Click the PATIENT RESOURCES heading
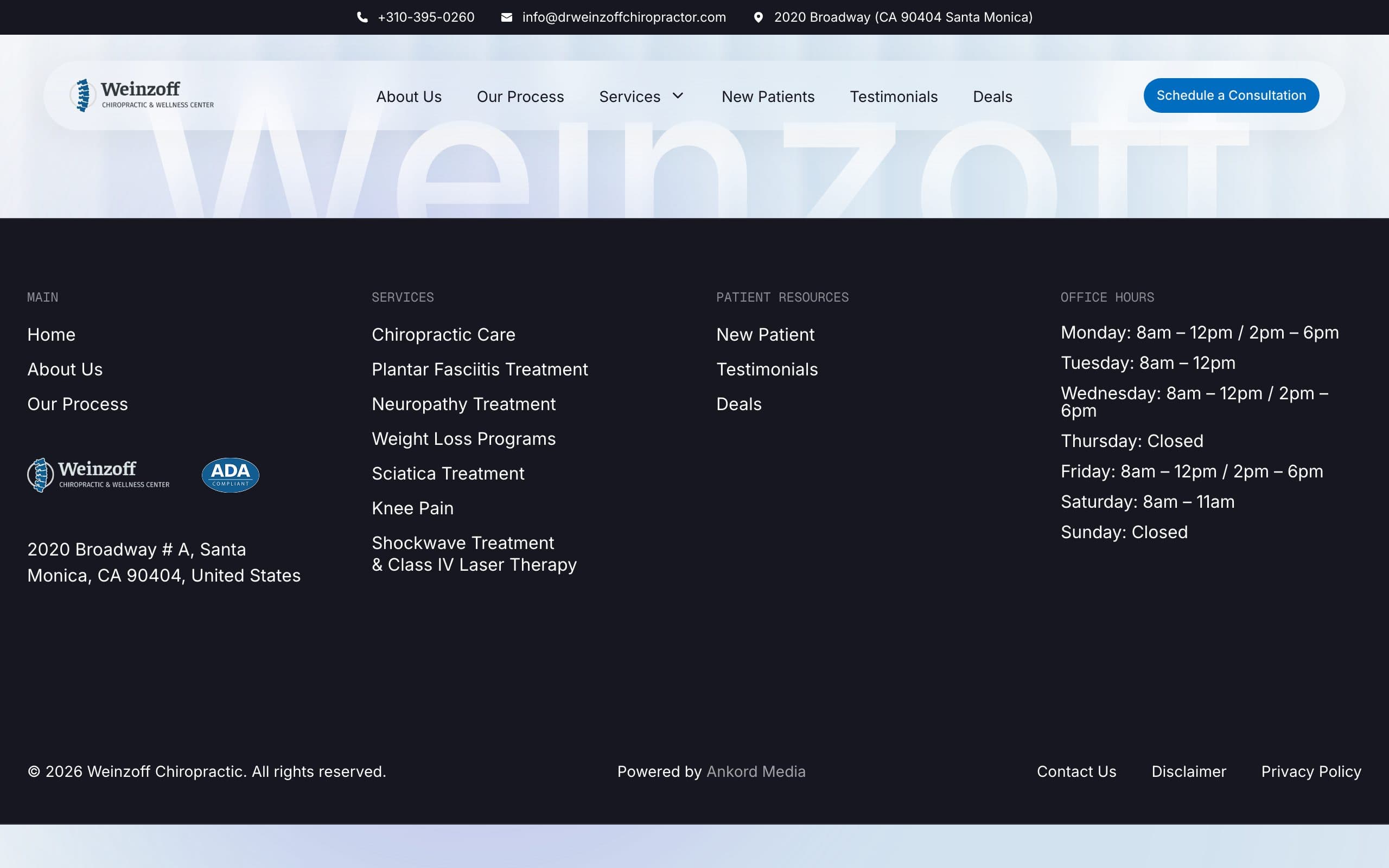1389x868 pixels. point(782,297)
